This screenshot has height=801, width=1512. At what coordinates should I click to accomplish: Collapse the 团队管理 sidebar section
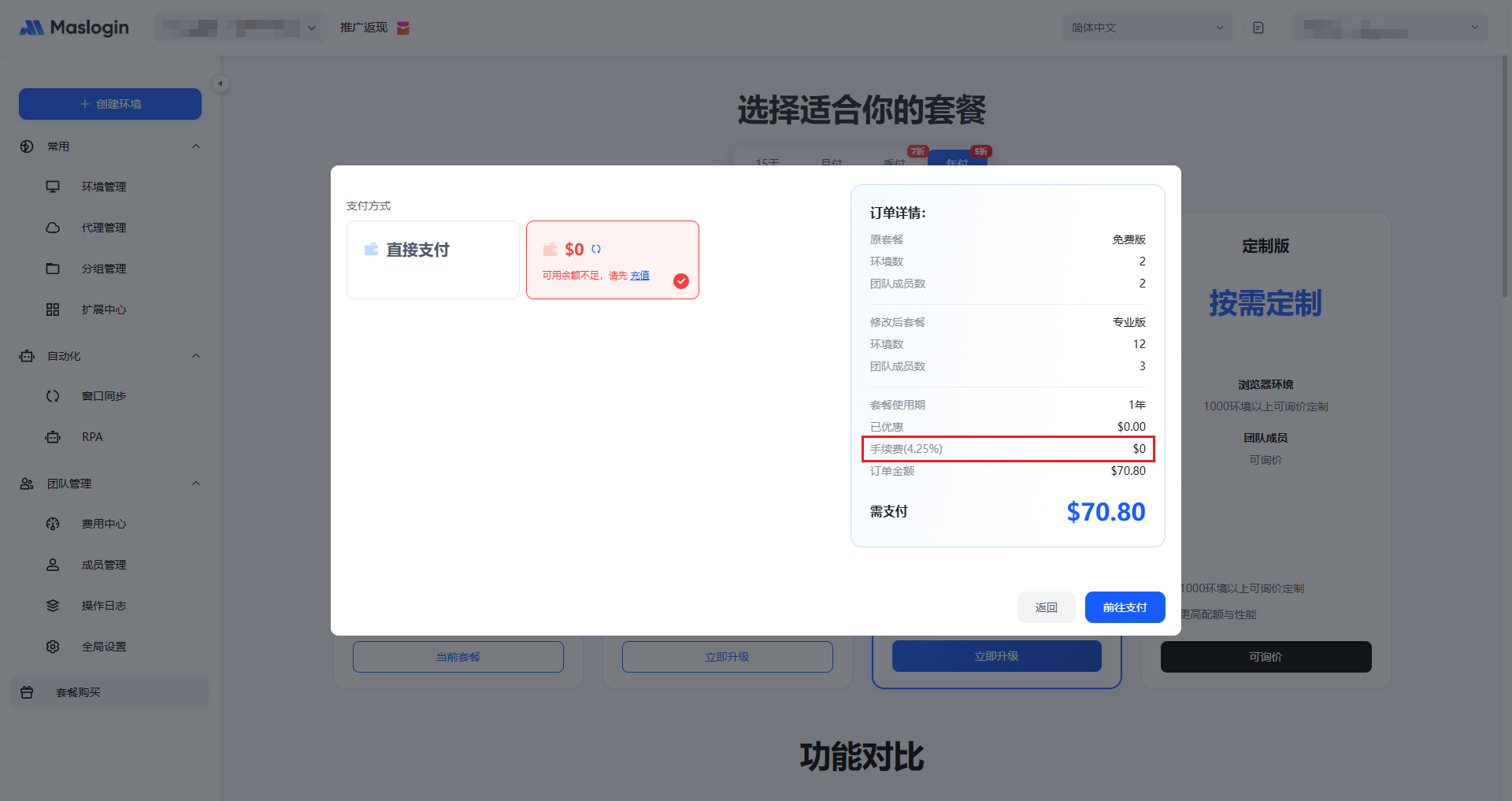click(196, 484)
